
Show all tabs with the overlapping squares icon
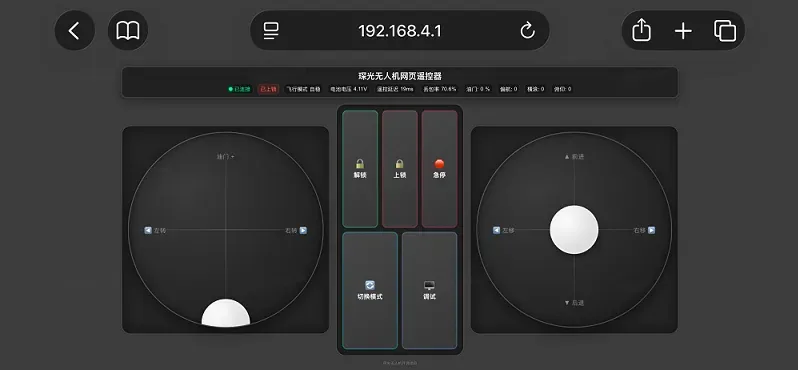click(x=725, y=31)
